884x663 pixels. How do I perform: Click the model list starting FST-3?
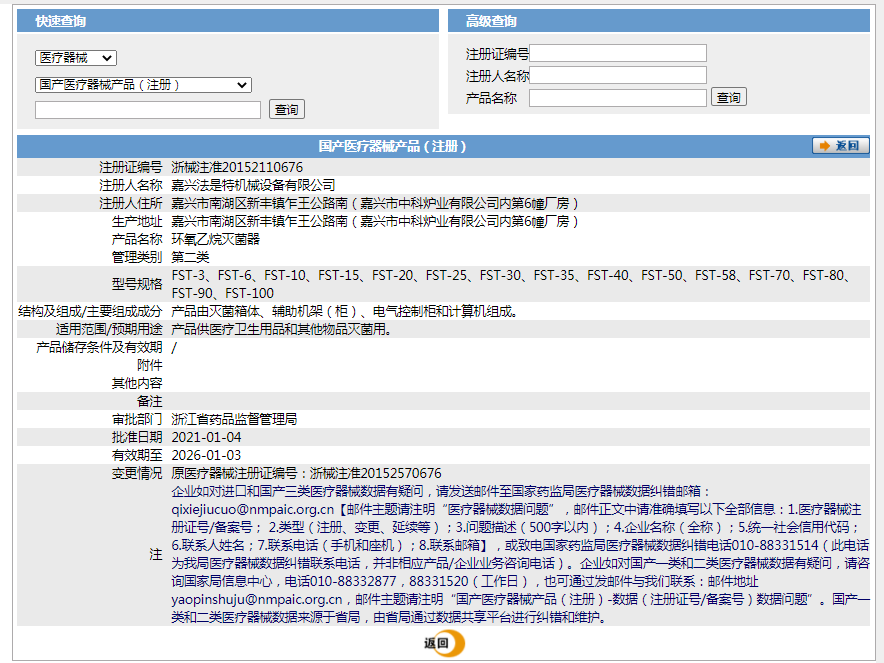tap(510, 284)
